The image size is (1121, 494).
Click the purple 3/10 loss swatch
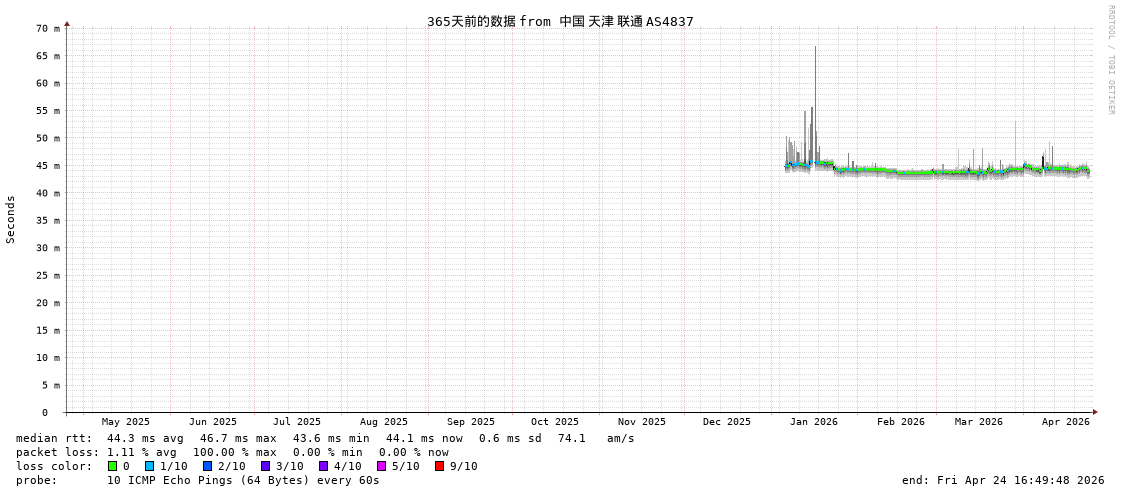(x=265, y=466)
